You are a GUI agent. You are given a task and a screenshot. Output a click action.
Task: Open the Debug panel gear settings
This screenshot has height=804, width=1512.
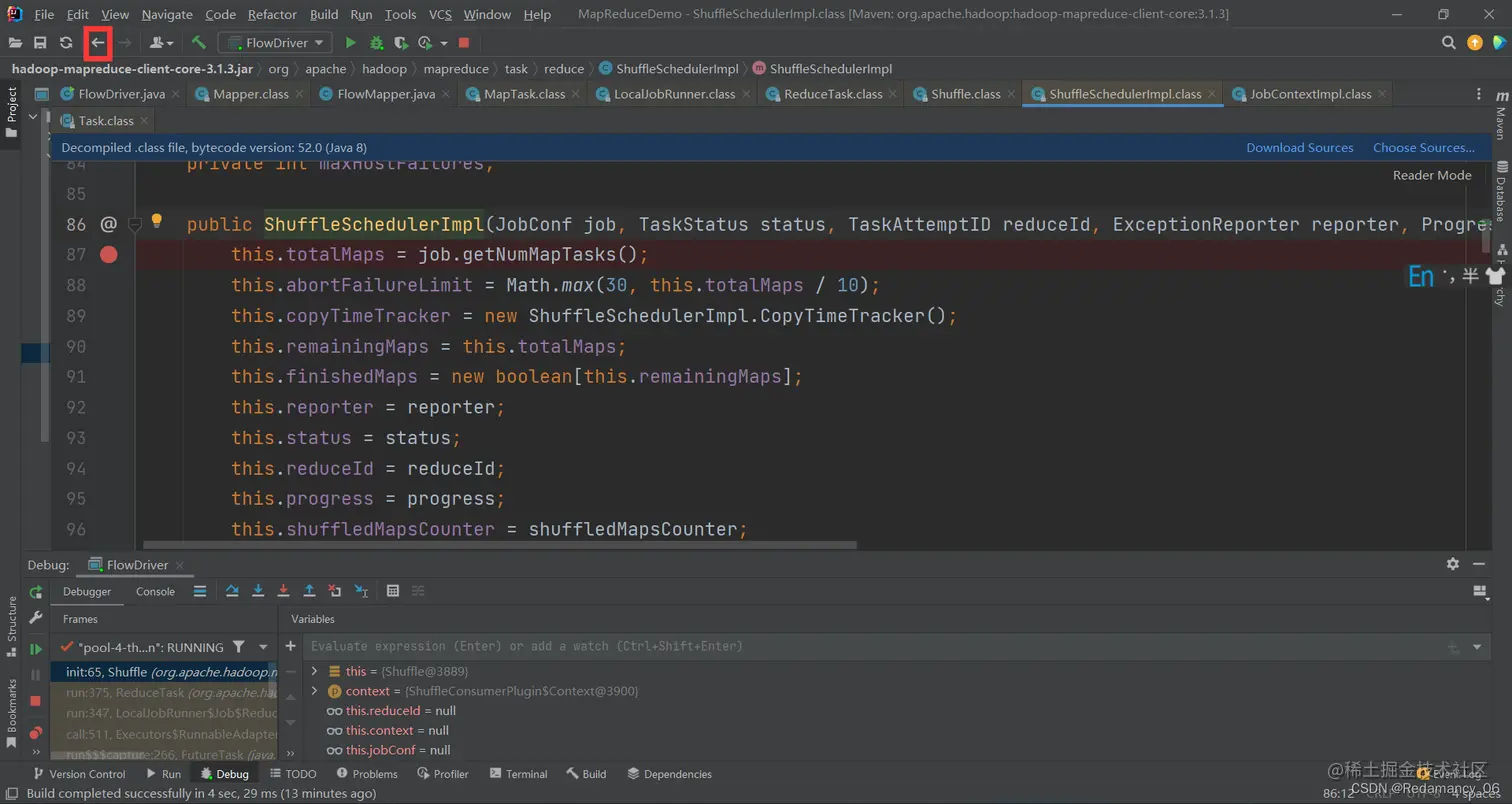point(1453,564)
